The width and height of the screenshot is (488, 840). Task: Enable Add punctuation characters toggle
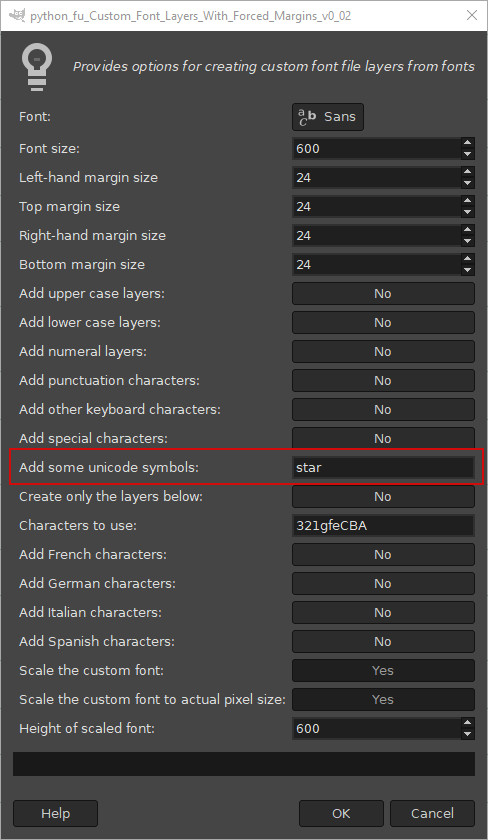tap(383, 380)
